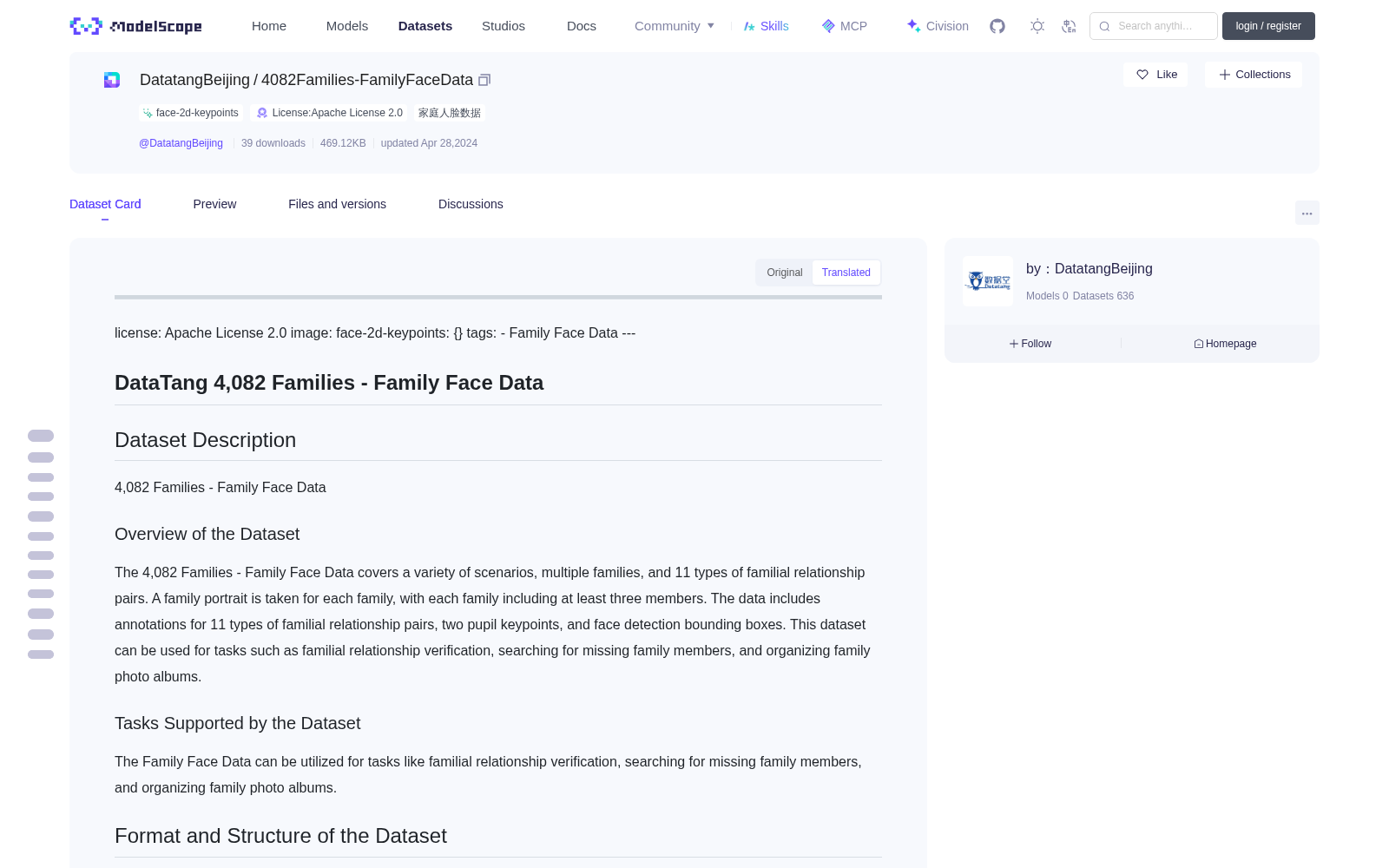Click the face-2d-keypoints tag
Screen dimensions: 1389x868
point(190,113)
